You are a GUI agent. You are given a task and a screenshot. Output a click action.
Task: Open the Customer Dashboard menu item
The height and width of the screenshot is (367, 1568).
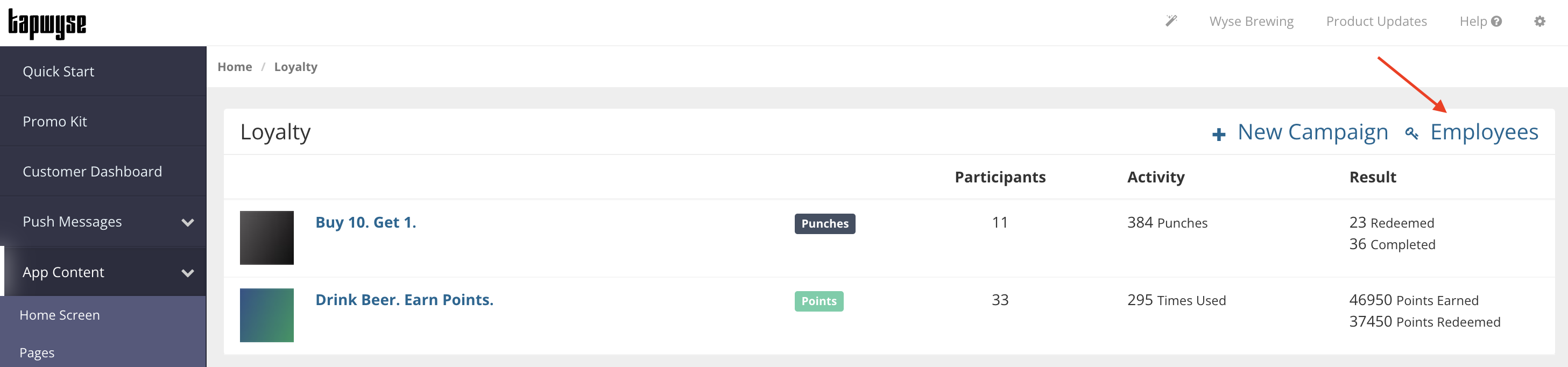point(92,171)
